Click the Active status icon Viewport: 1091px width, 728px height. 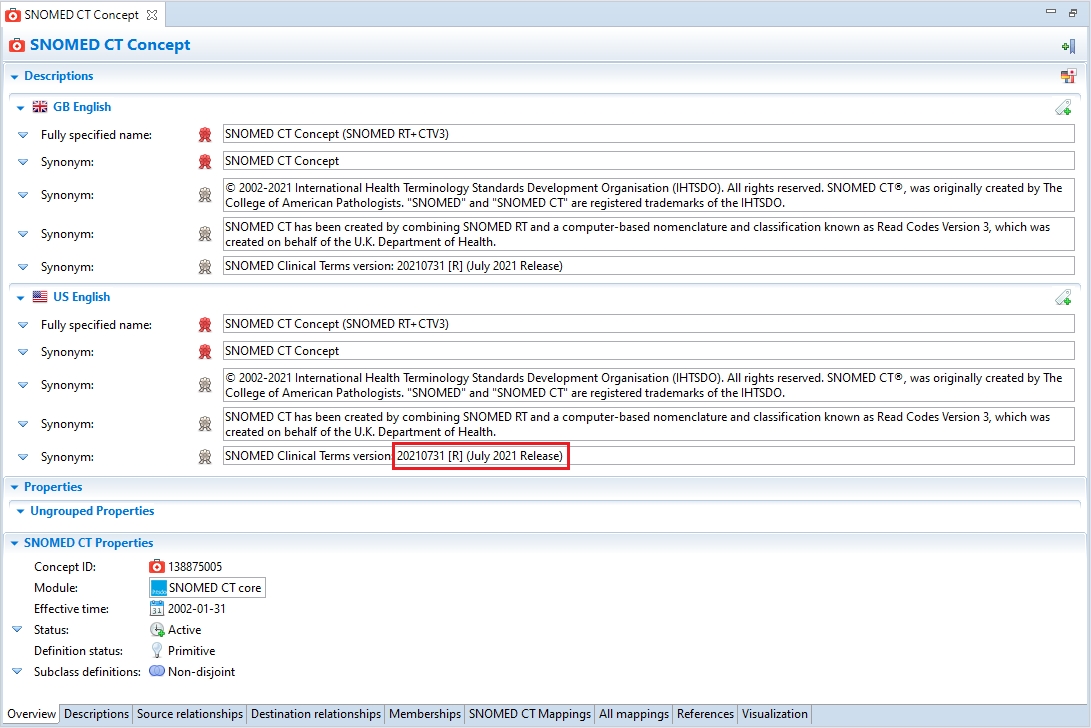click(x=157, y=630)
